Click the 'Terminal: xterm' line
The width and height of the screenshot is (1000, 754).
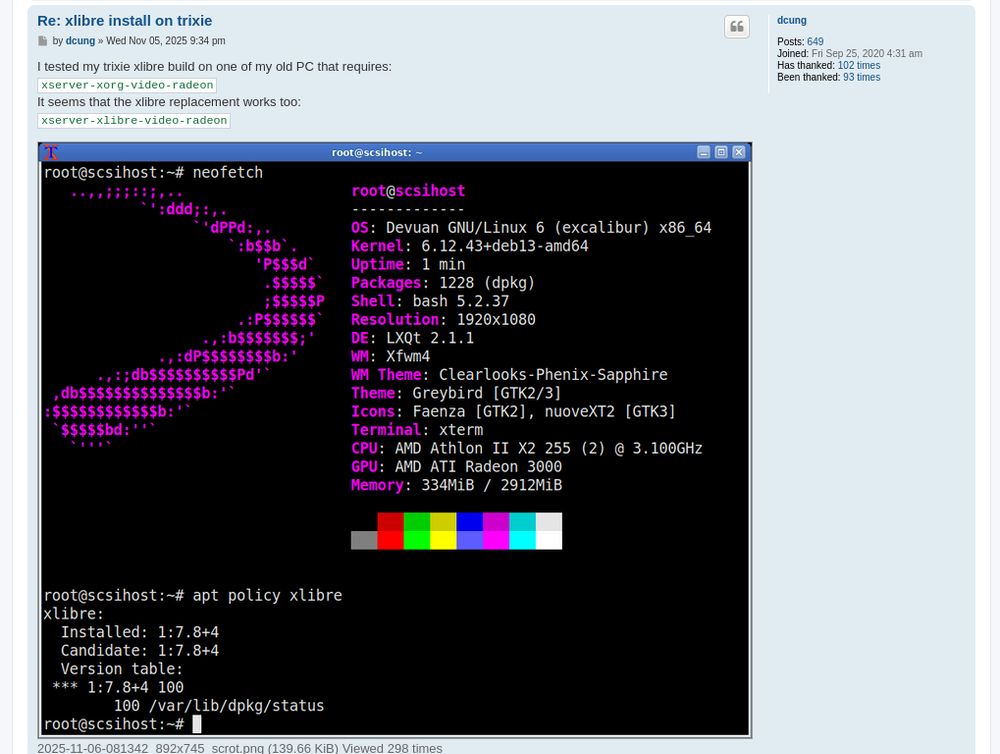[x=416, y=430]
